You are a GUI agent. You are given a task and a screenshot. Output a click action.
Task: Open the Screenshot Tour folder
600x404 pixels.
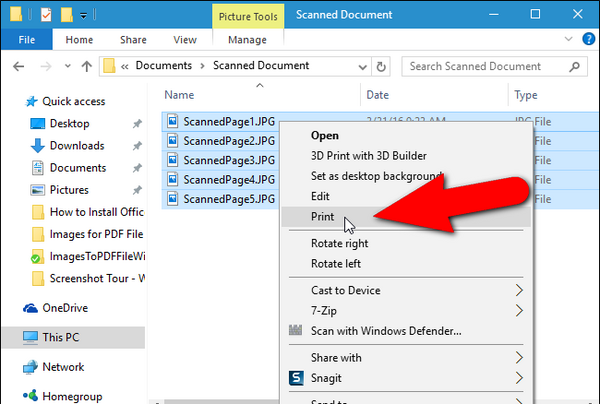point(88,279)
